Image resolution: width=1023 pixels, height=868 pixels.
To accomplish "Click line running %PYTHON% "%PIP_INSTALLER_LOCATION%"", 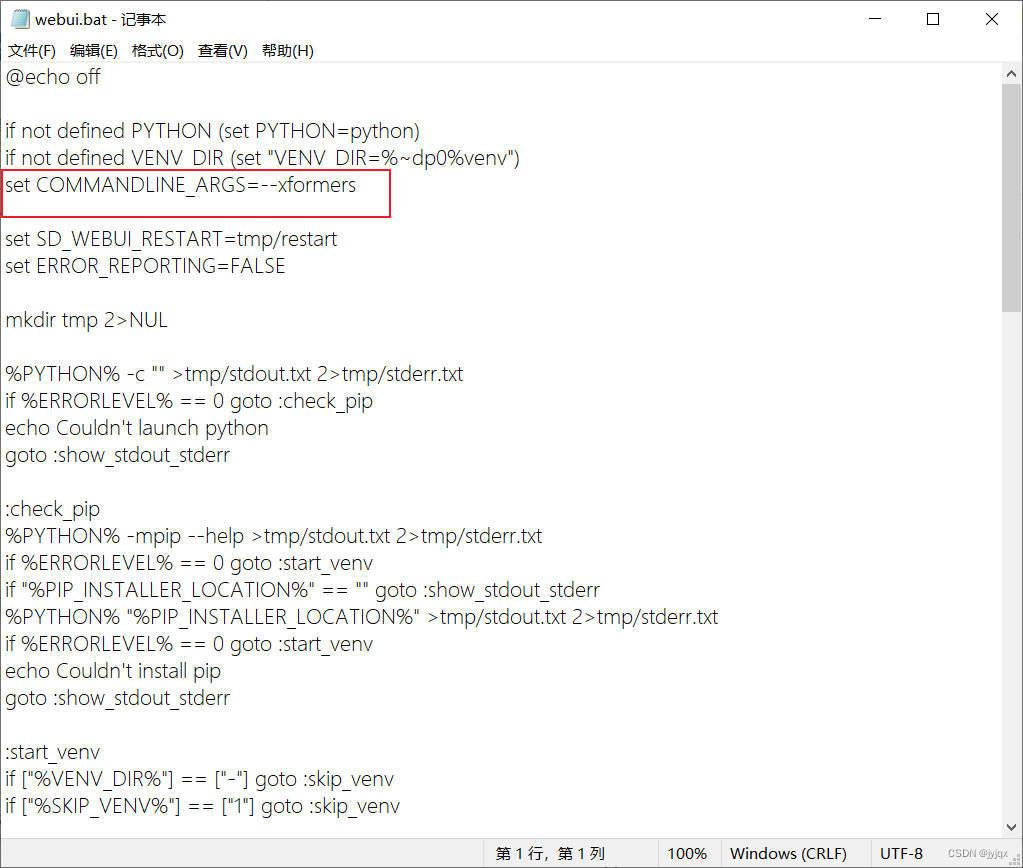I will click(x=362, y=617).
